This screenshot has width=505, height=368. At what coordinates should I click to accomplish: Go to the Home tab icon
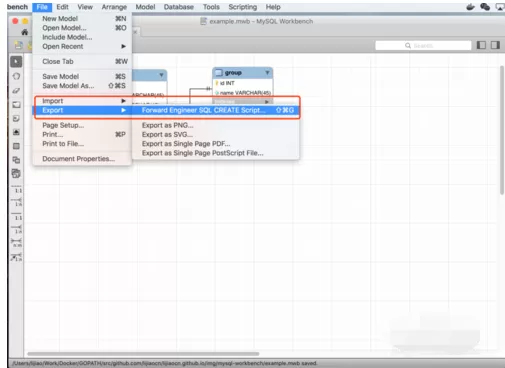[x=24, y=32]
